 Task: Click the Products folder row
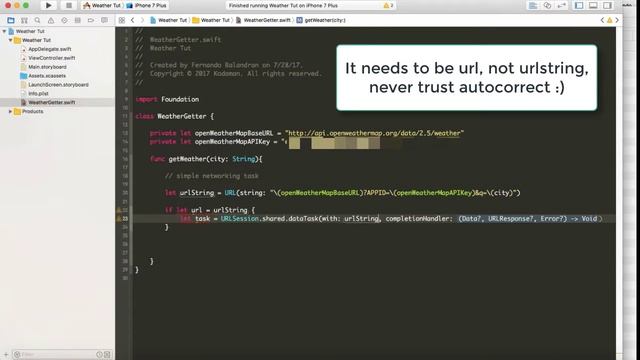point(57,111)
